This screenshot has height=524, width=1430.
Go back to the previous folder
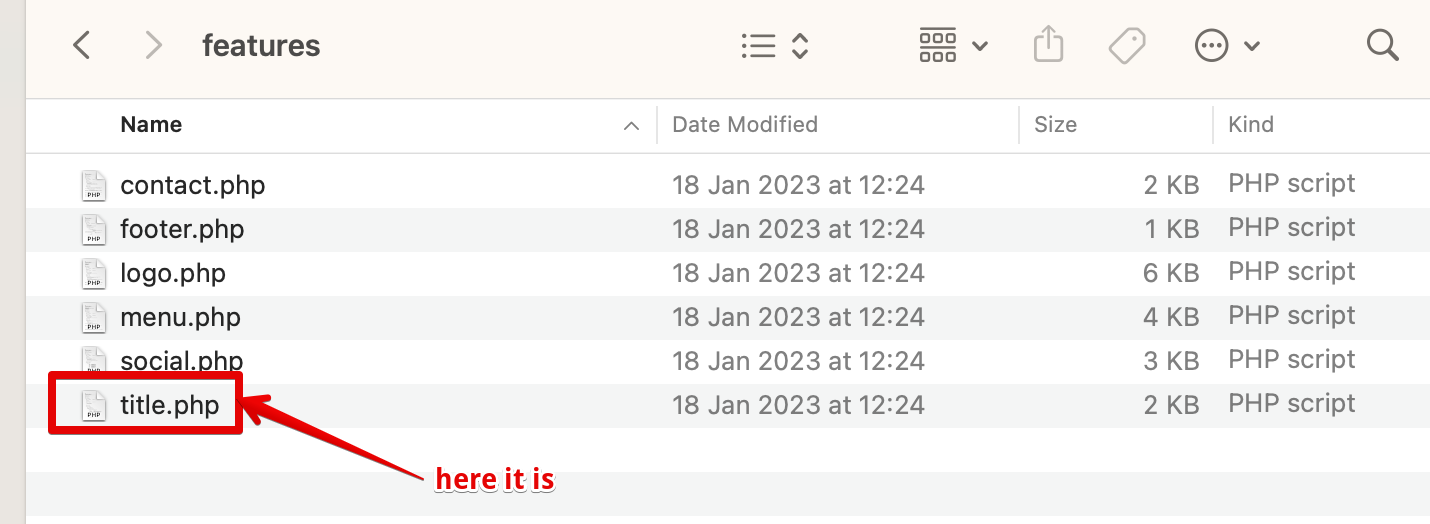[x=82, y=45]
